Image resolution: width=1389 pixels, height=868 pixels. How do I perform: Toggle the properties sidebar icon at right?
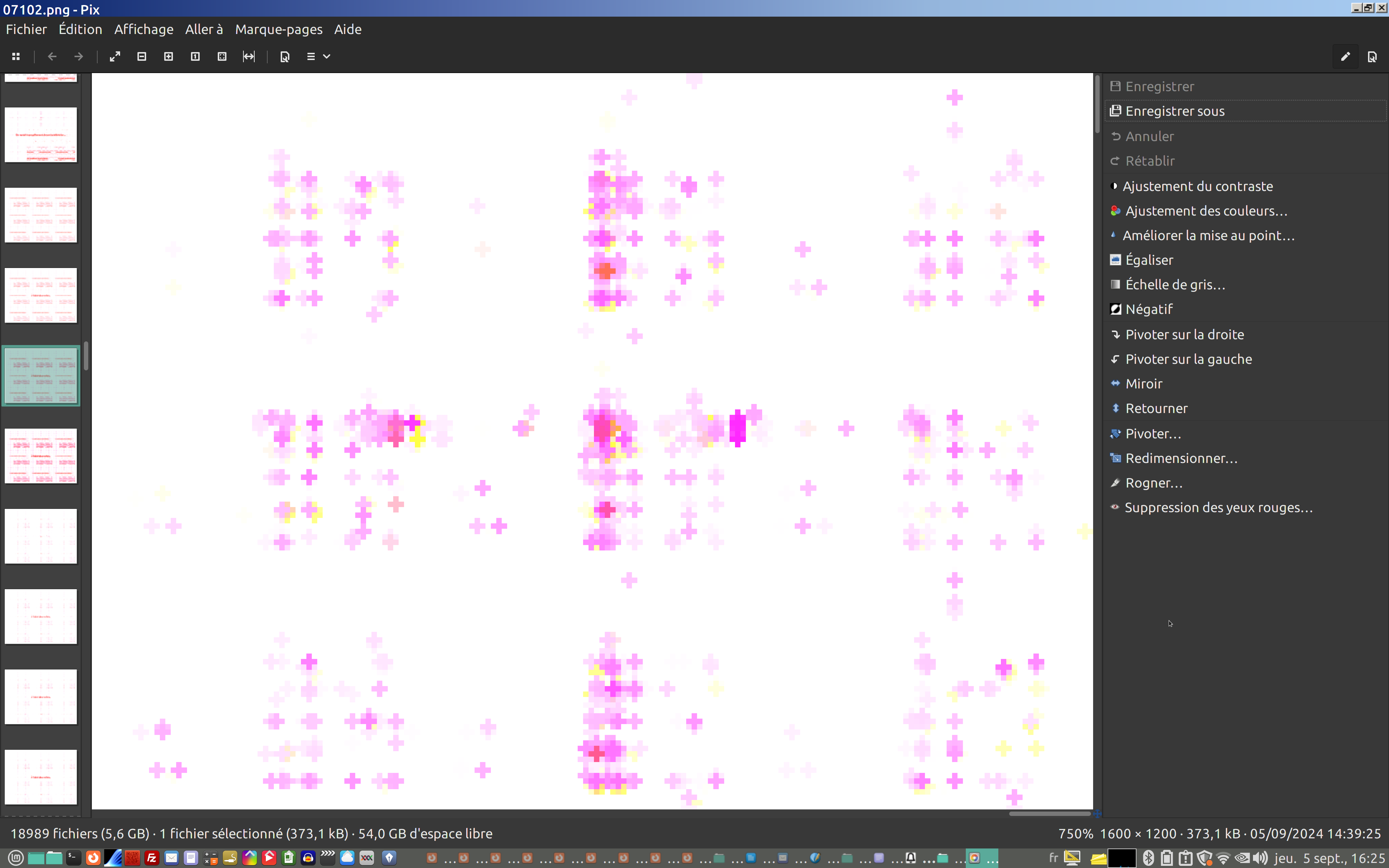[1372, 56]
